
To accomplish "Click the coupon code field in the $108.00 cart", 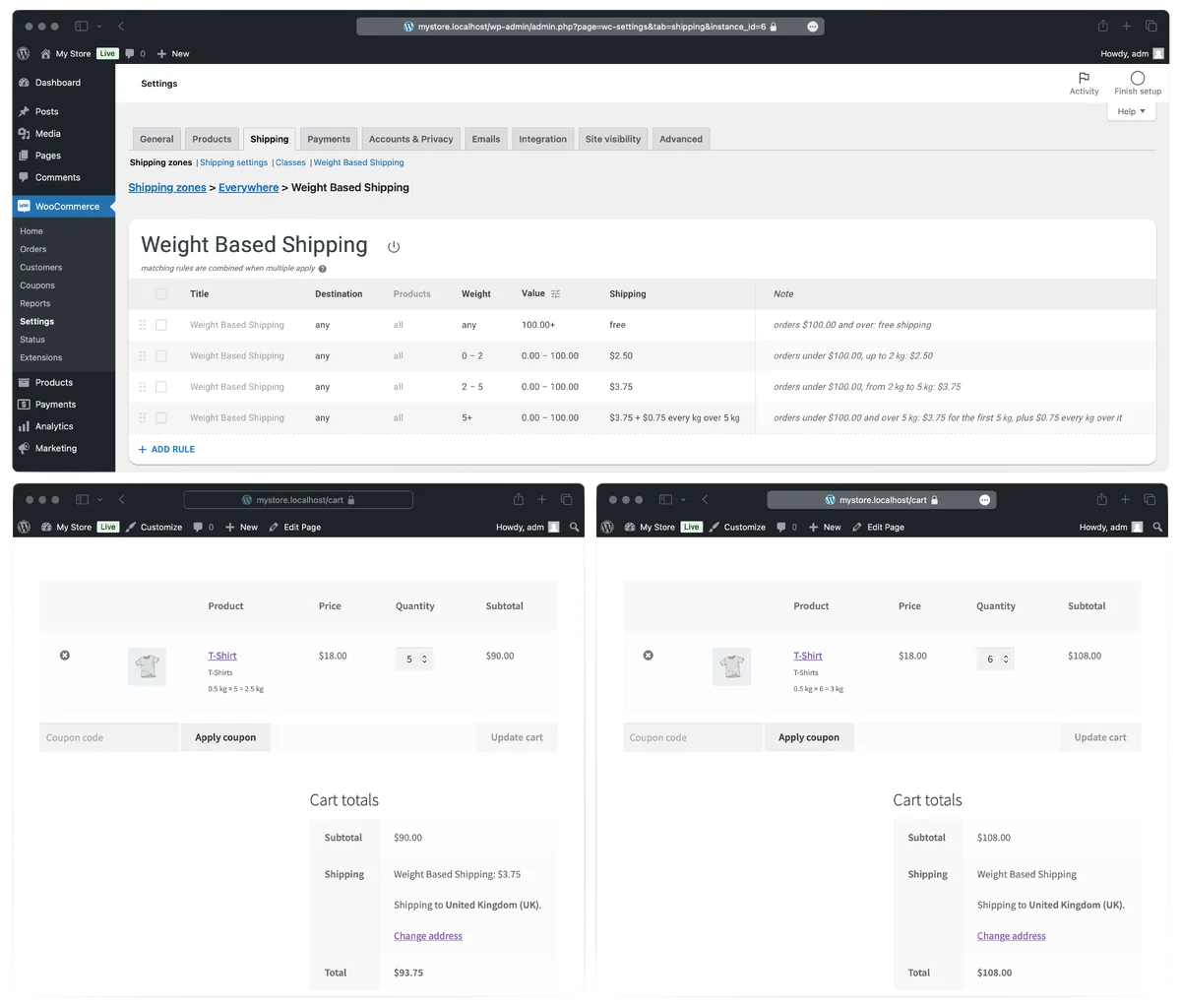I will pyautogui.click(x=693, y=737).
